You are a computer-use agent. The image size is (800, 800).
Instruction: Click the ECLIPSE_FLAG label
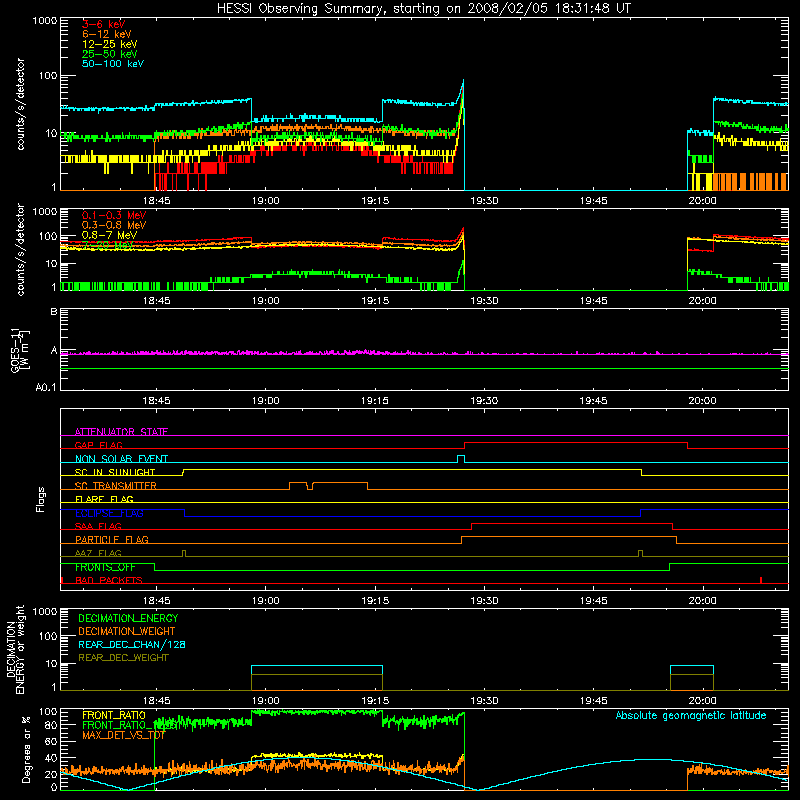[x=109, y=513]
